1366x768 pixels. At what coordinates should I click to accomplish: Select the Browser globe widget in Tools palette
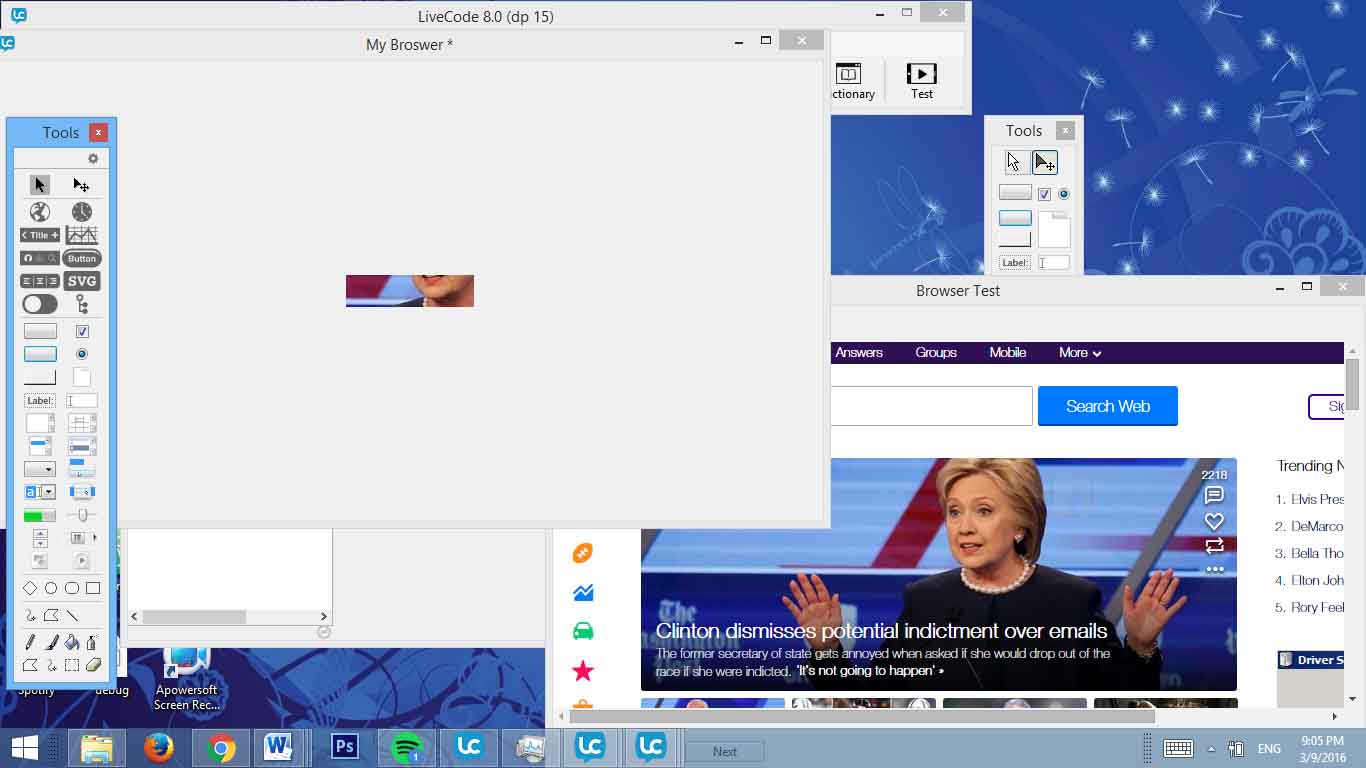pos(40,212)
